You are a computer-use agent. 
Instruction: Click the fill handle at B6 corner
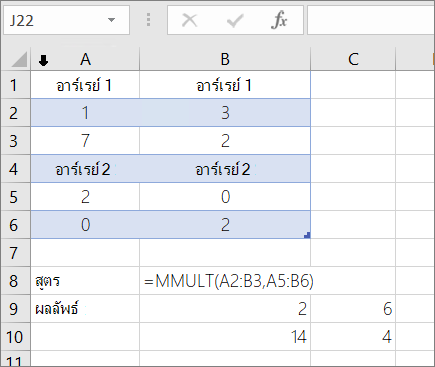point(307,235)
